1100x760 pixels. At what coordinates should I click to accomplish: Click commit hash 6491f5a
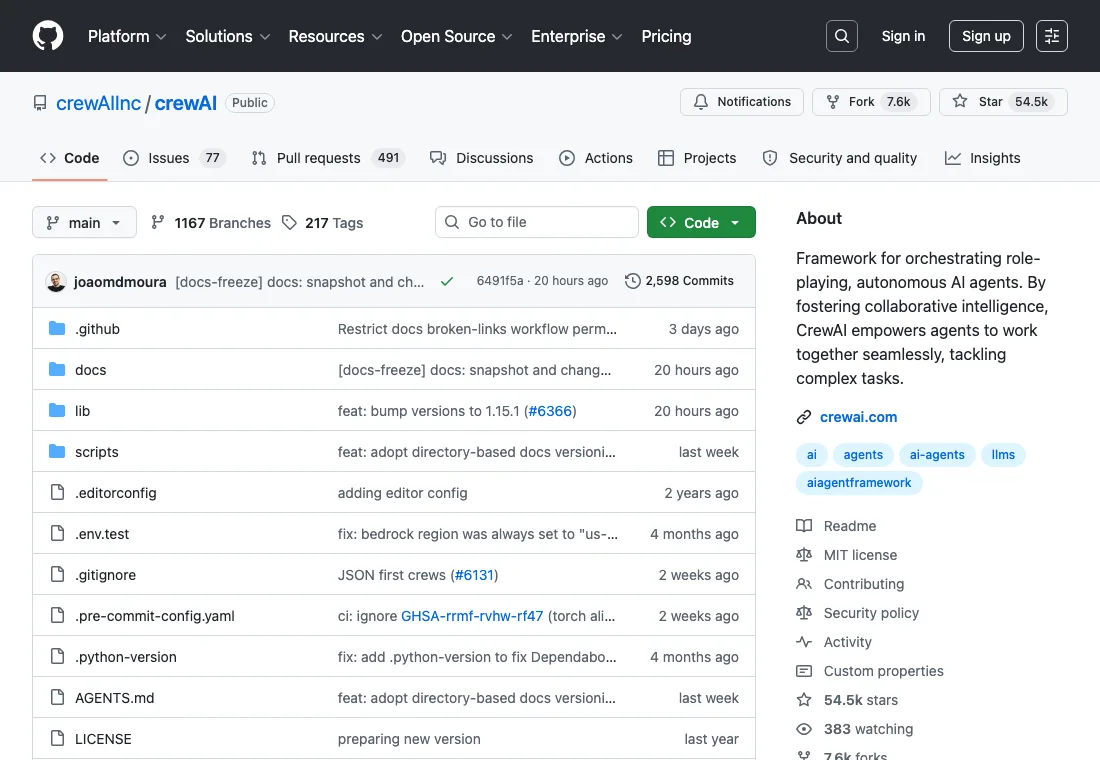coord(499,281)
